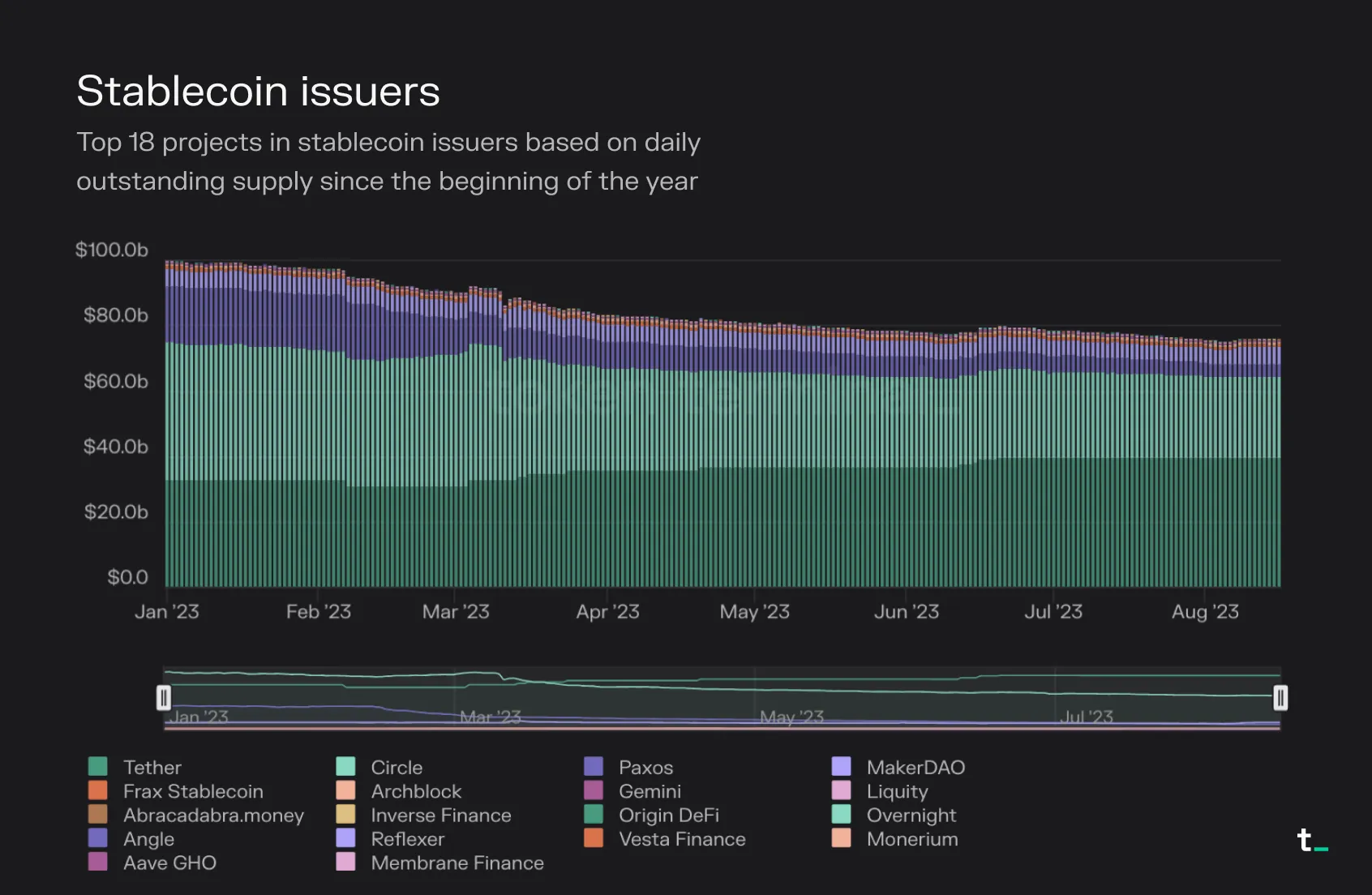Viewport: 1372px width, 895px height.
Task: Click the Vesta Finance legend label
Action: point(682,839)
